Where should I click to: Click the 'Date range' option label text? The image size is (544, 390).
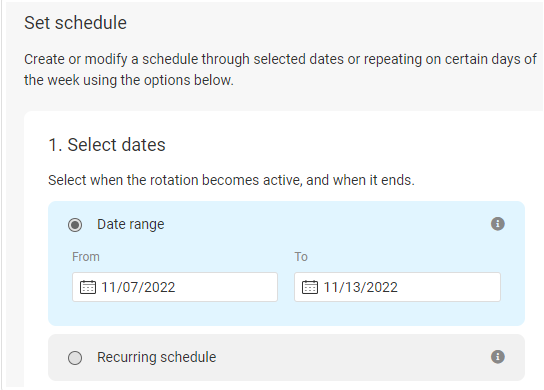coord(130,224)
